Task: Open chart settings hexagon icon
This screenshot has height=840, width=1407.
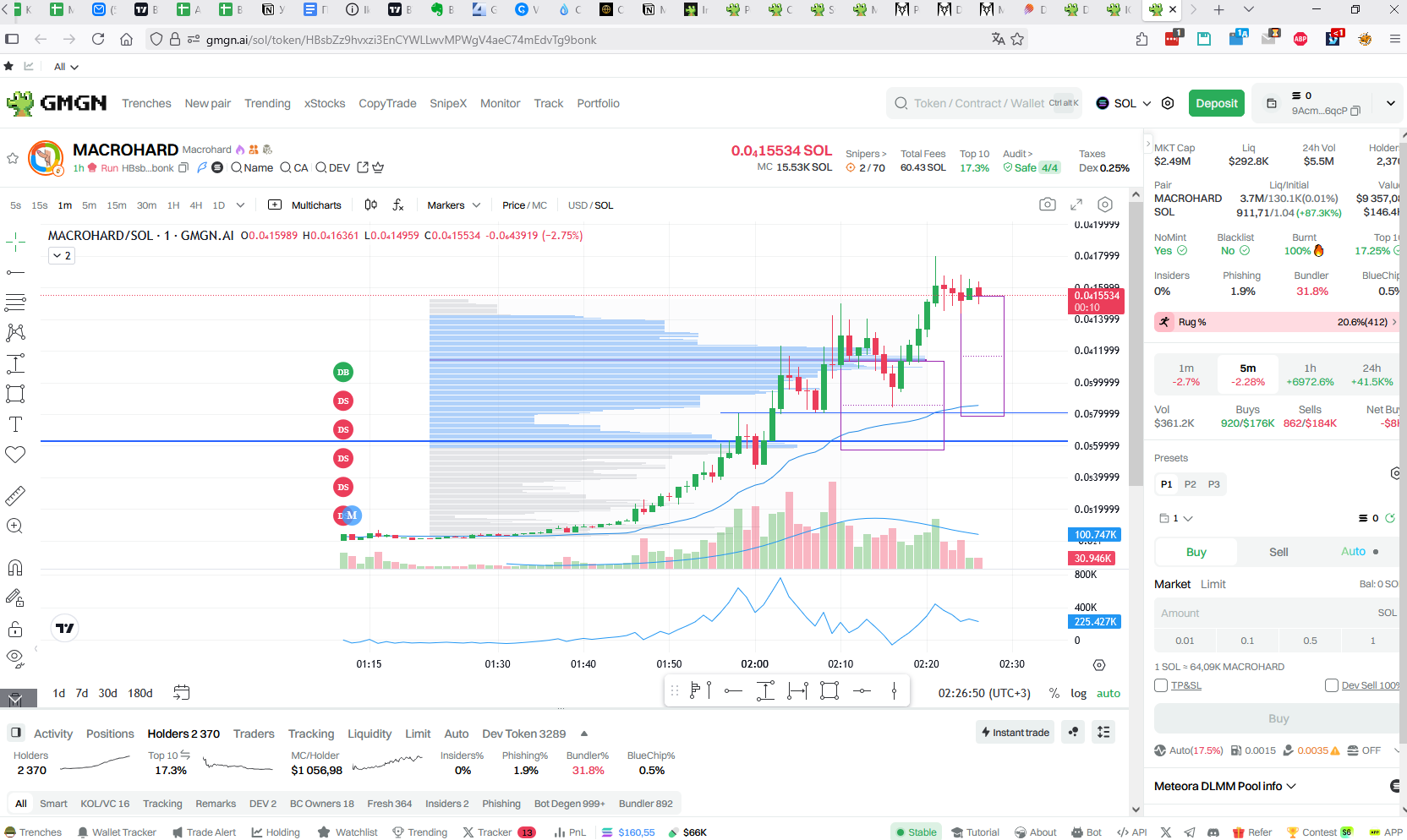Action: pyautogui.click(x=1105, y=205)
